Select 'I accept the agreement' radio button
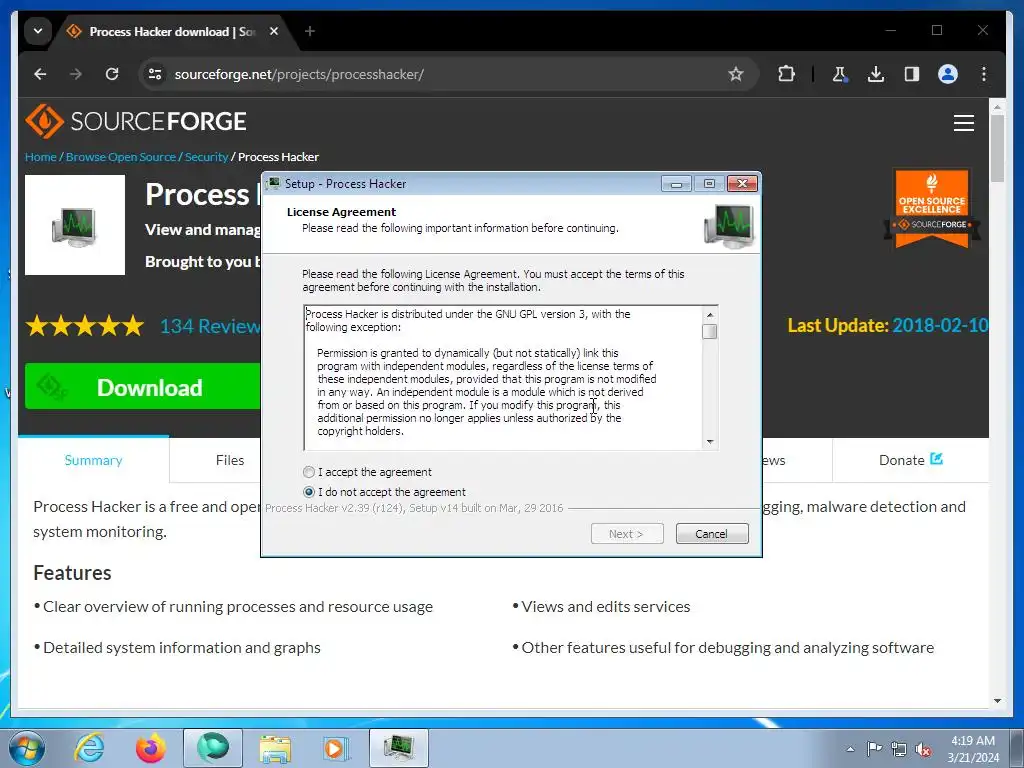The width and height of the screenshot is (1024, 768). pos(309,472)
